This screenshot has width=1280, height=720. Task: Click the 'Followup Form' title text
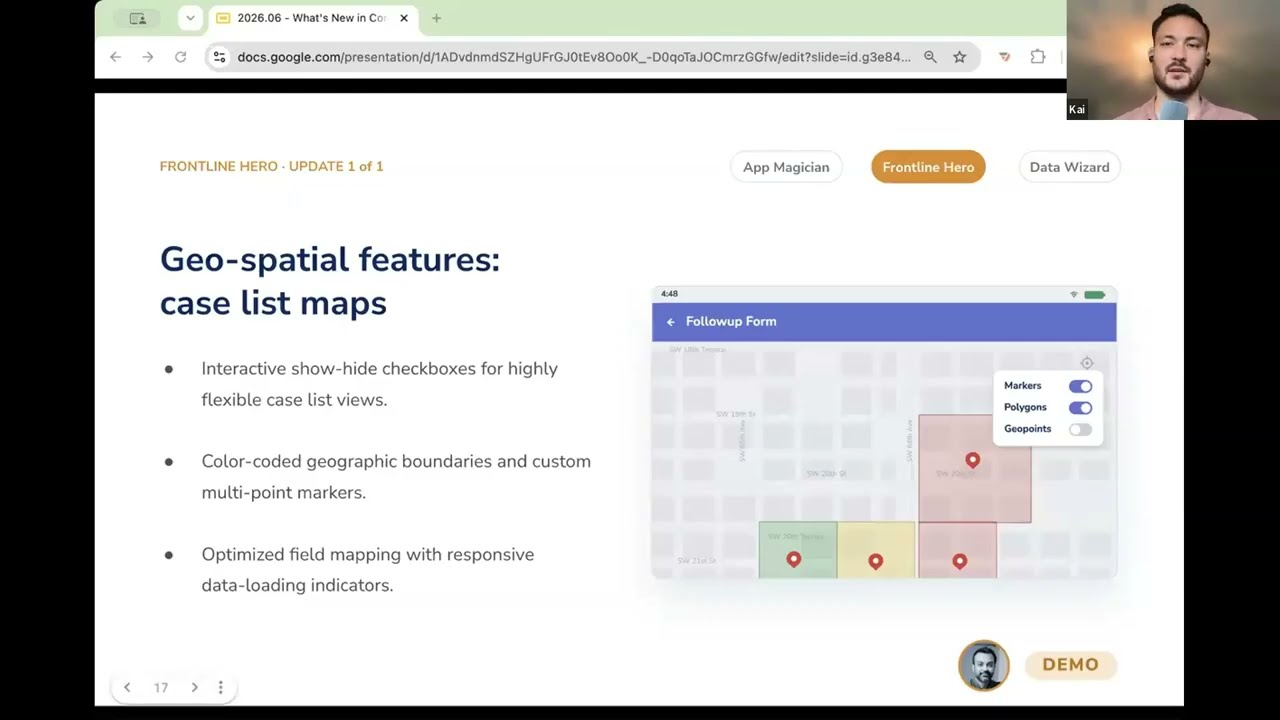click(731, 322)
